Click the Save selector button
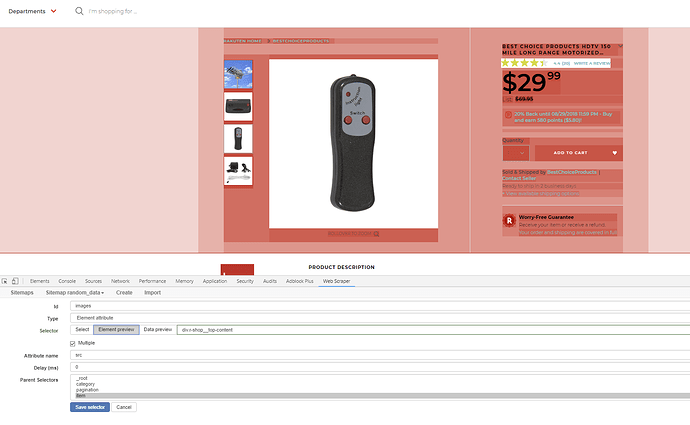 tap(90, 407)
